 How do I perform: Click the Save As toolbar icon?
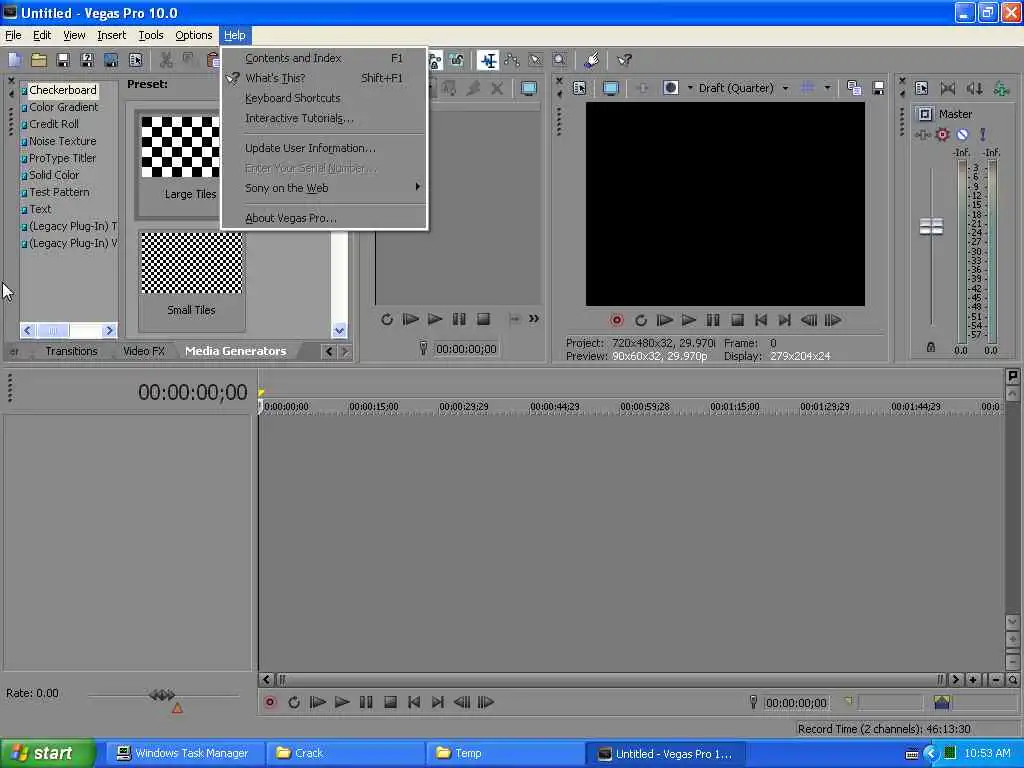point(87,60)
